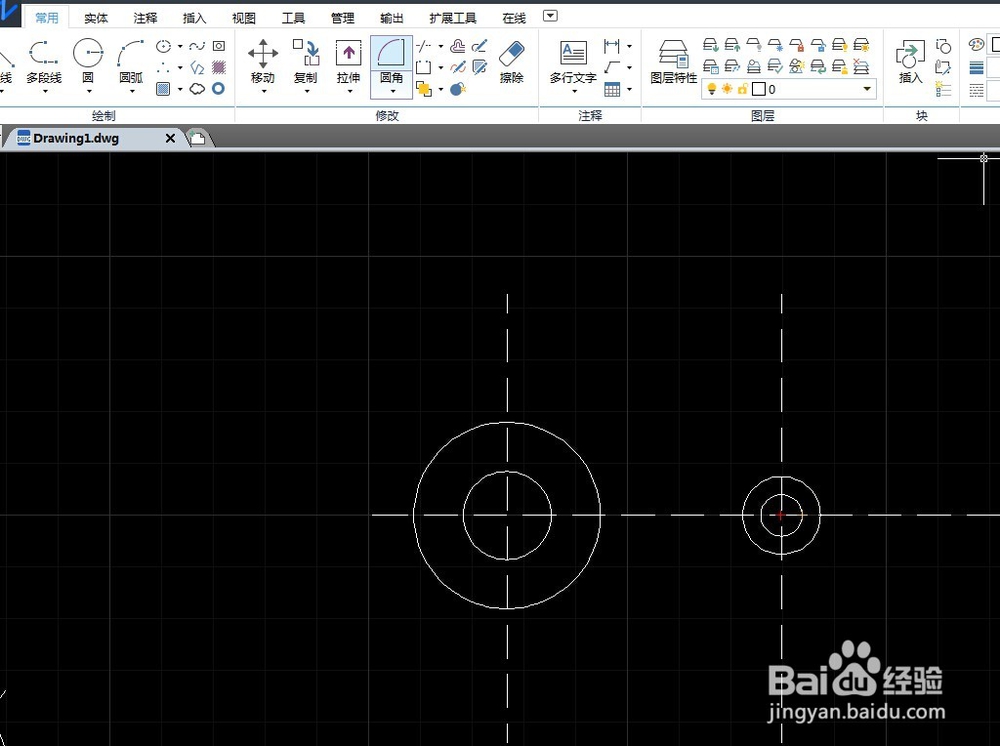Image resolution: width=1000 pixels, height=746 pixels.
Task: Select the 圆 circle drawing tool
Action: coord(88,62)
